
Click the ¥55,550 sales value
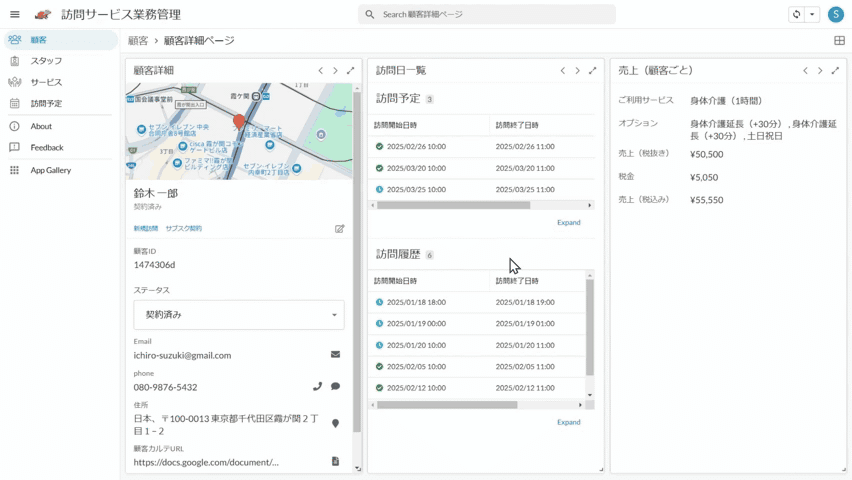706,200
